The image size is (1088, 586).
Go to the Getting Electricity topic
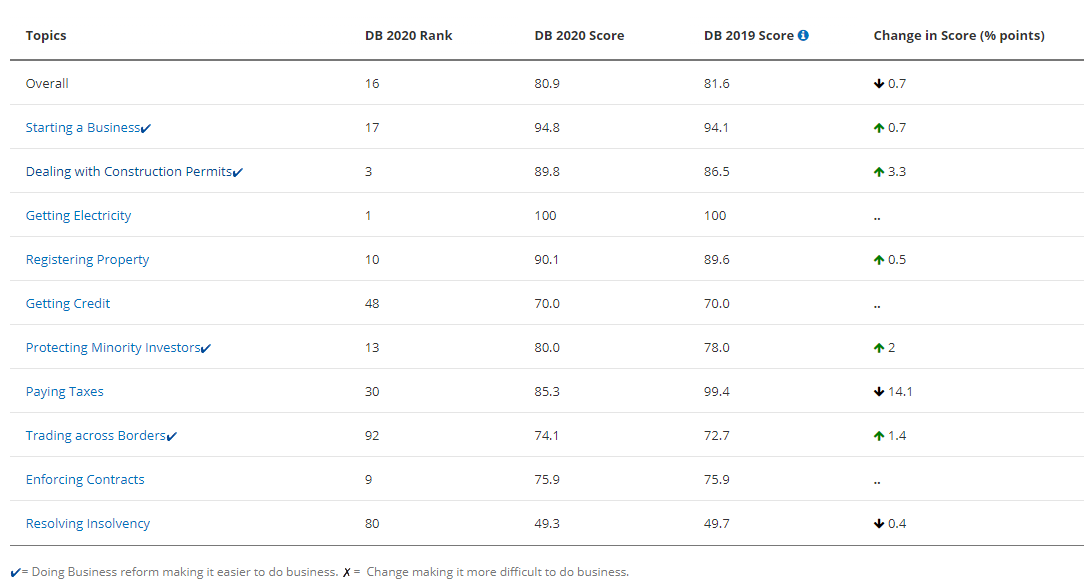click(78, 216)
